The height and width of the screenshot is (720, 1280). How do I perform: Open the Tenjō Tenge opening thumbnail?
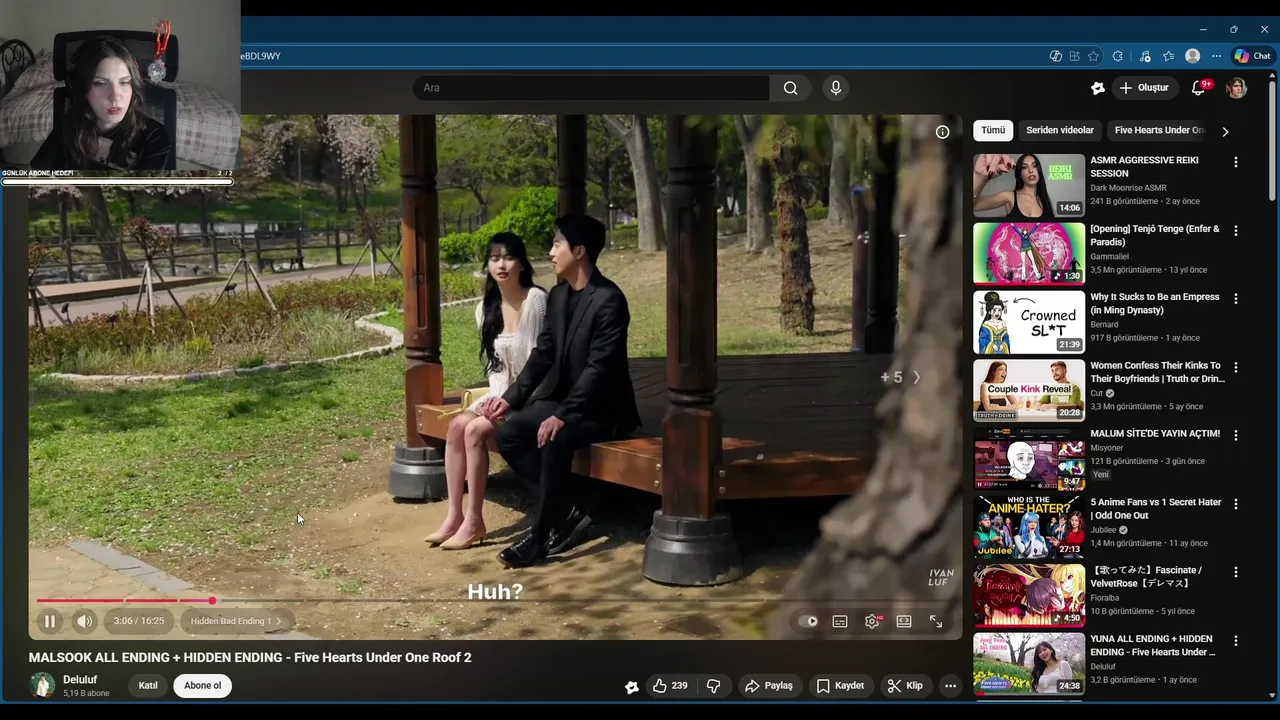click(1029, 253)
